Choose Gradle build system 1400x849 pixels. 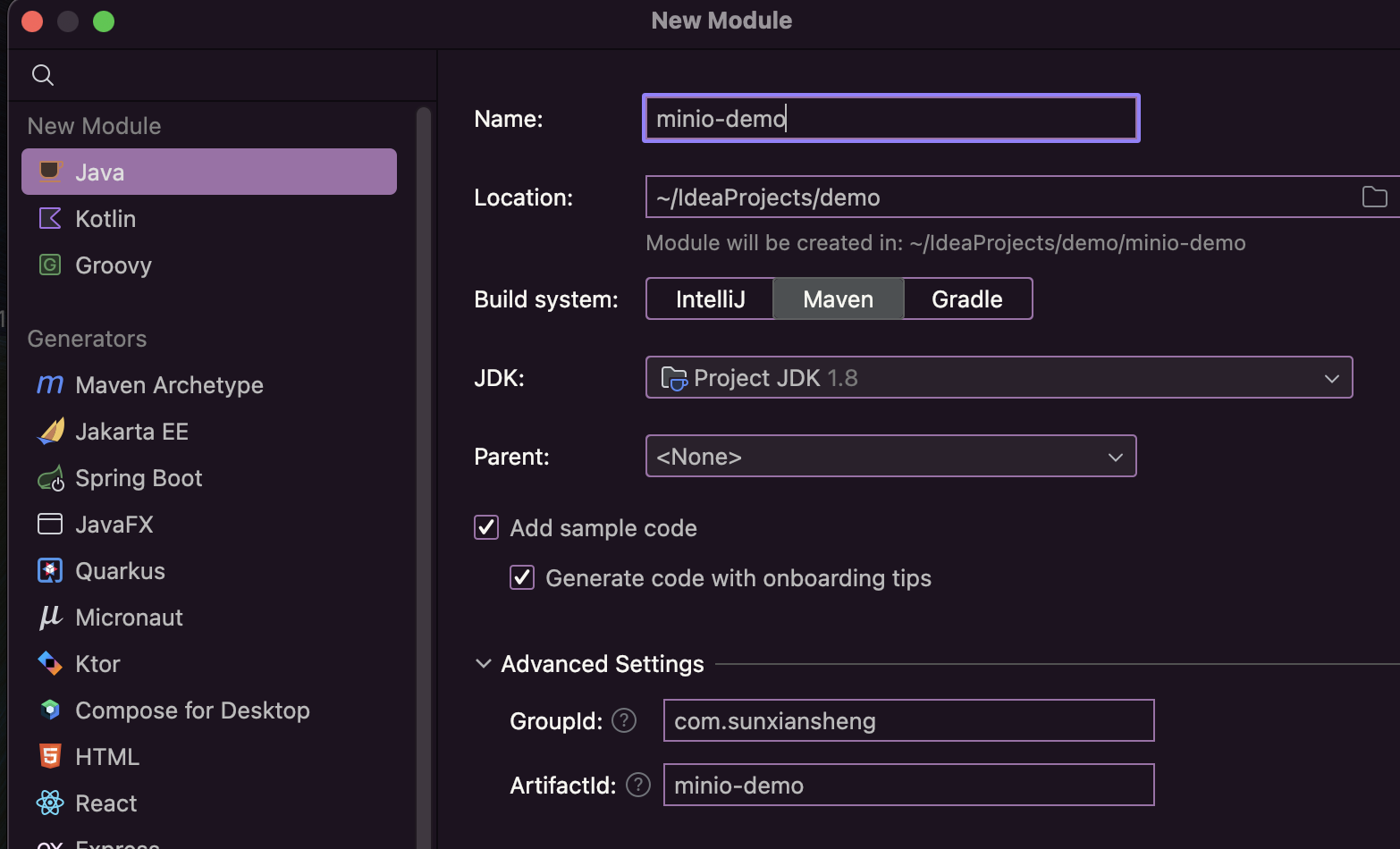[x=967, y=298]
